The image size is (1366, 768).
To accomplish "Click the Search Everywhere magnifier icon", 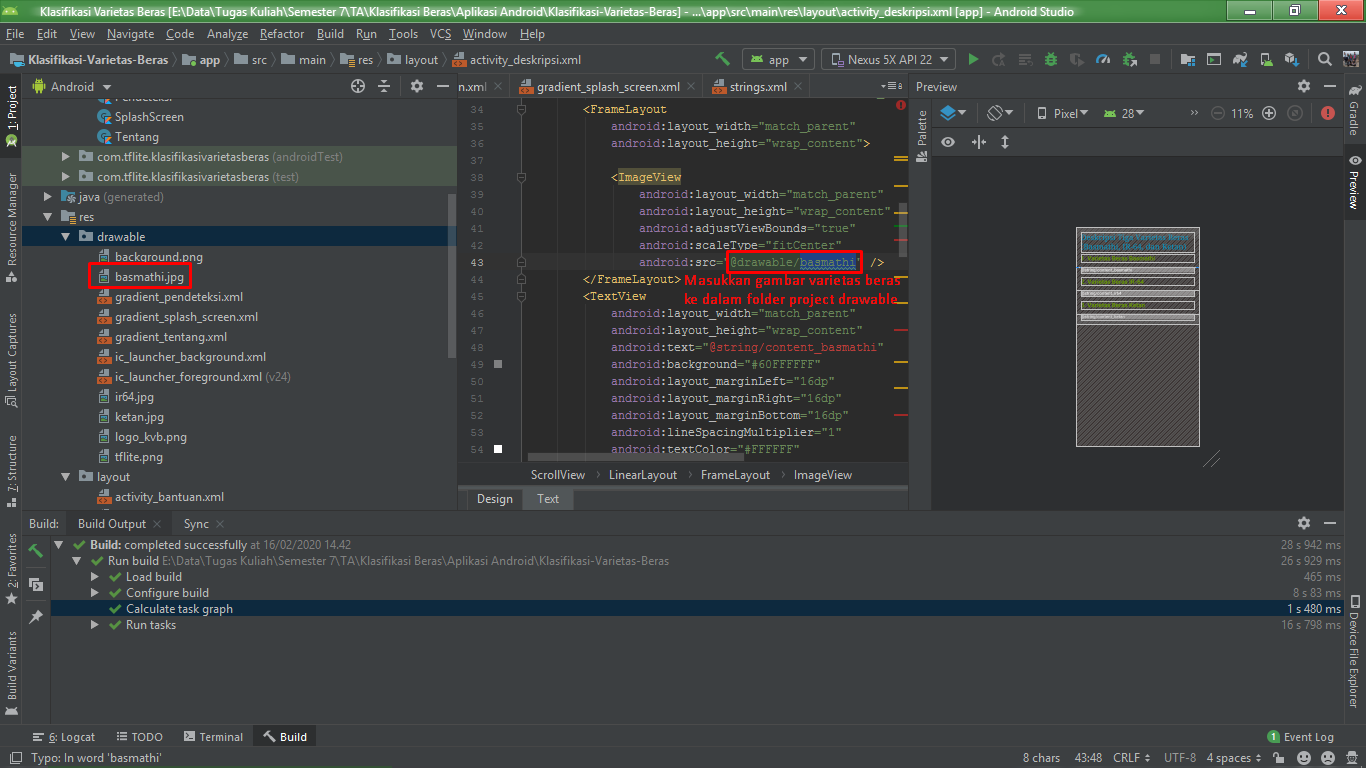I will point(1325,59).
